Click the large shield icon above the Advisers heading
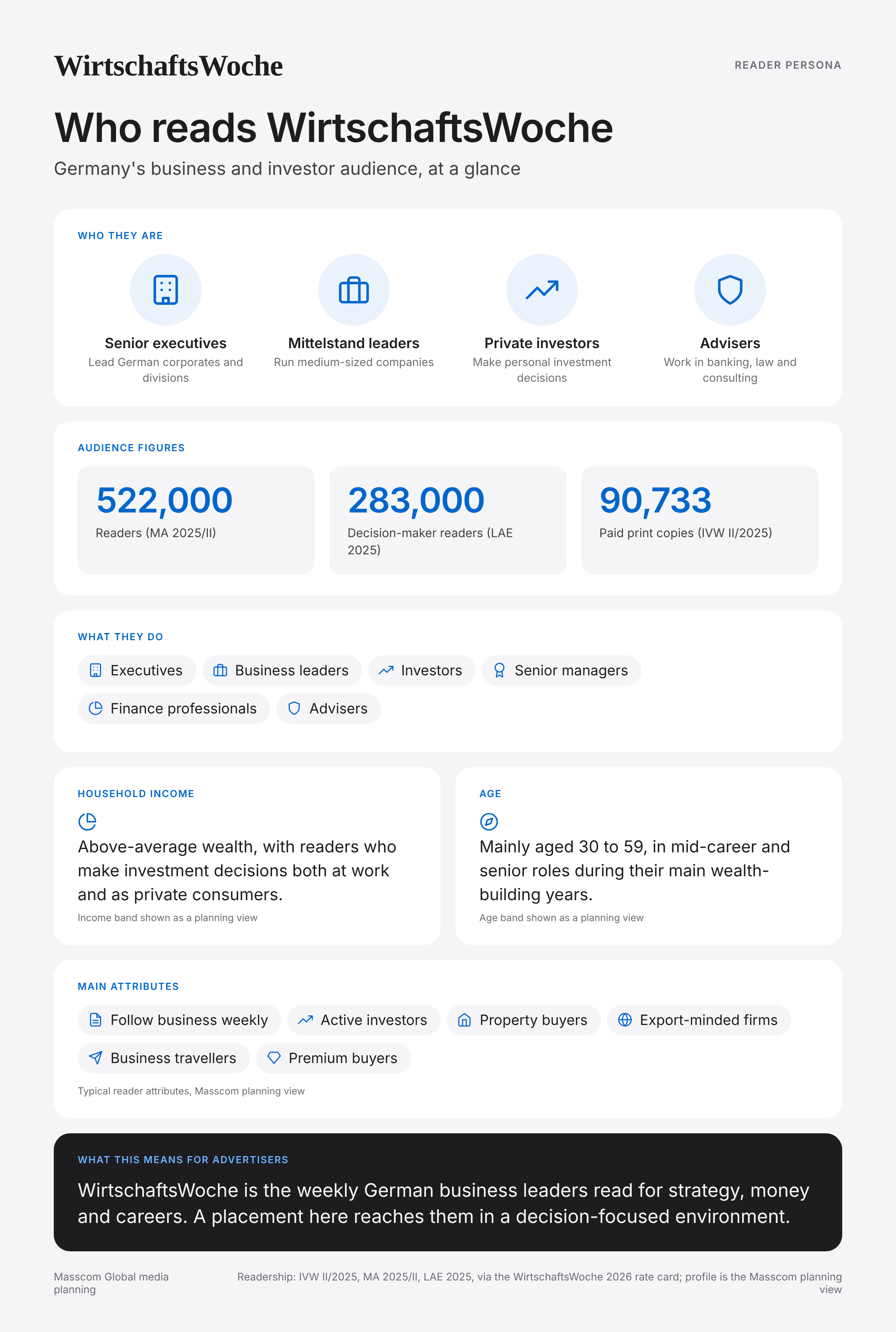Screen dimensions: 896x1332 pos(730,290)
